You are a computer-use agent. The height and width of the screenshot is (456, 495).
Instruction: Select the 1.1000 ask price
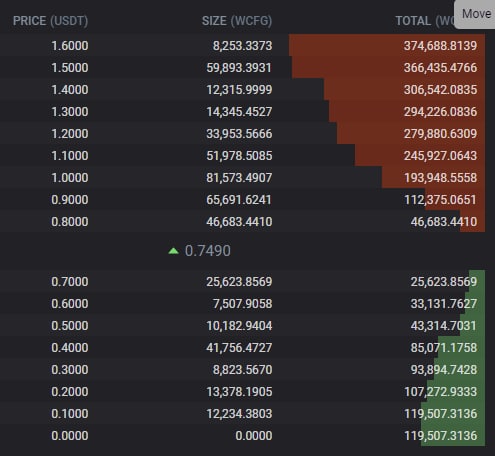tap(70, 156)
